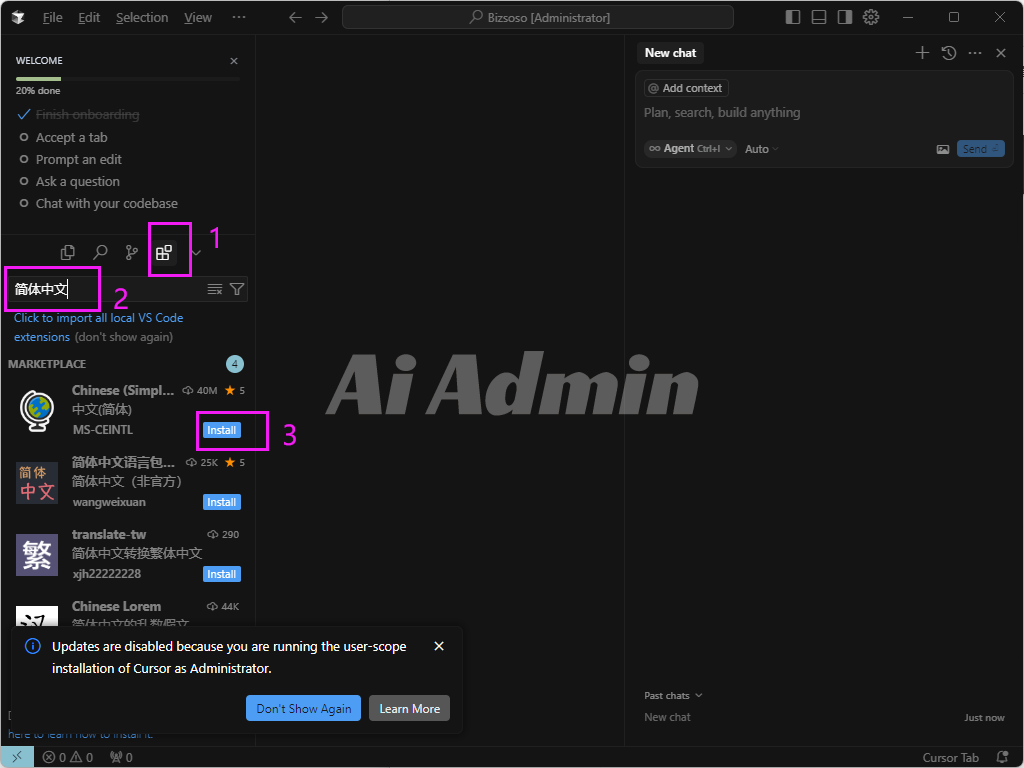Close the chat panel
The height and width of the screenshot is (768, 1024).
point(1001,53)
